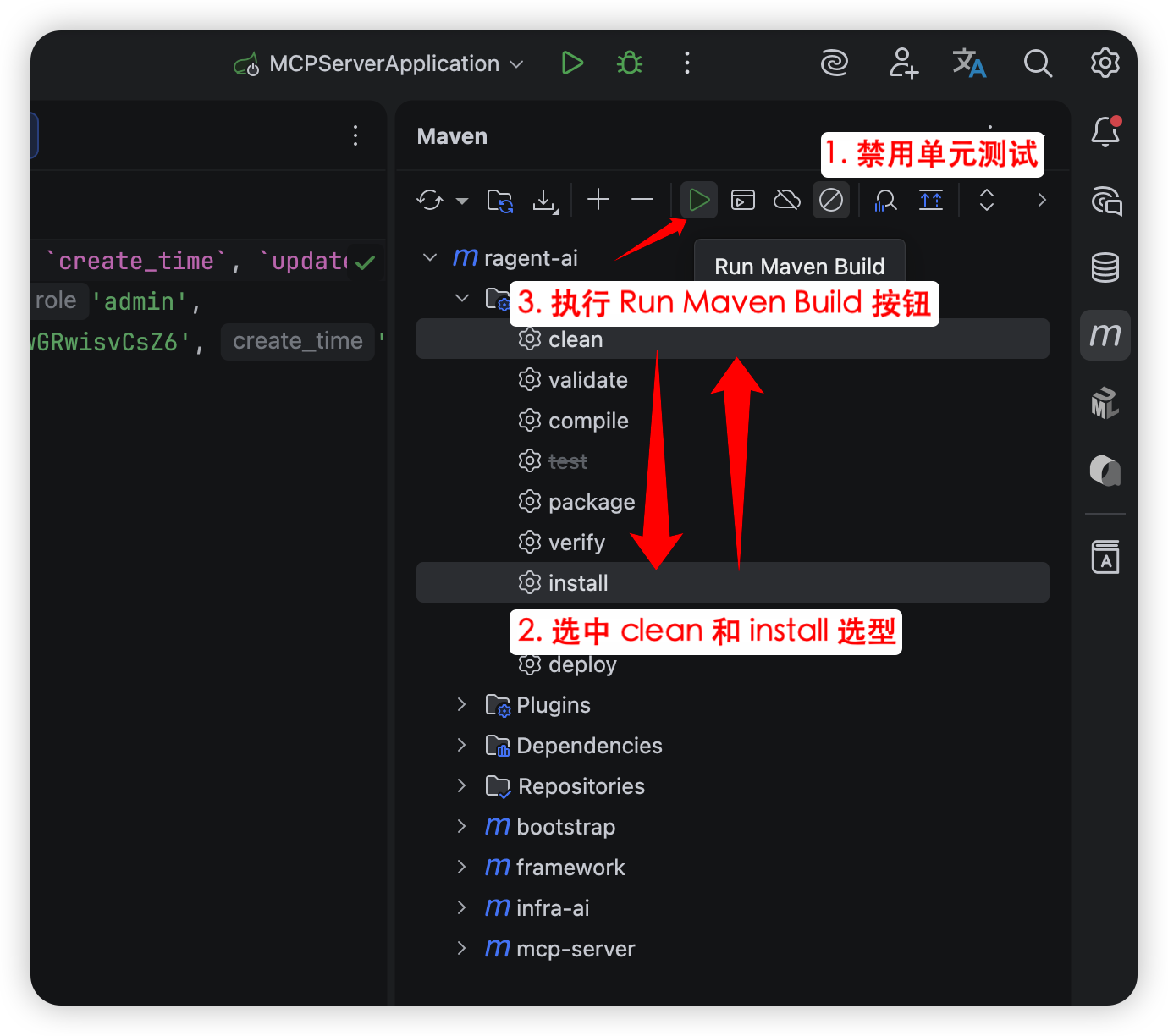1168x1036 pixels.
Task: Click the Run Maven Build play button
Action: tap(698, 201)
